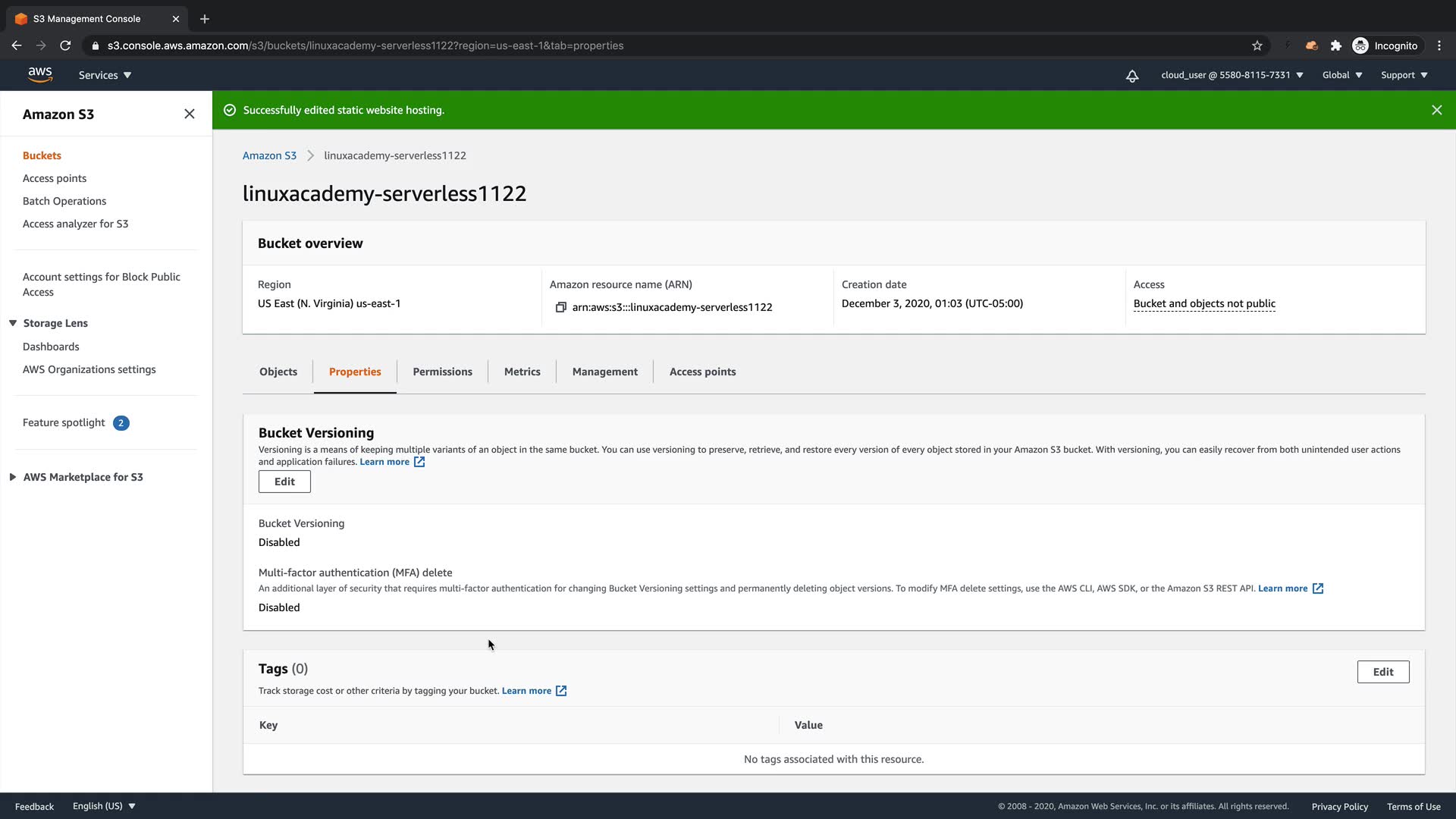Expand AWS Marketplace for S3
Viewport: 1456px width, 819px height.
pos(13,477)
